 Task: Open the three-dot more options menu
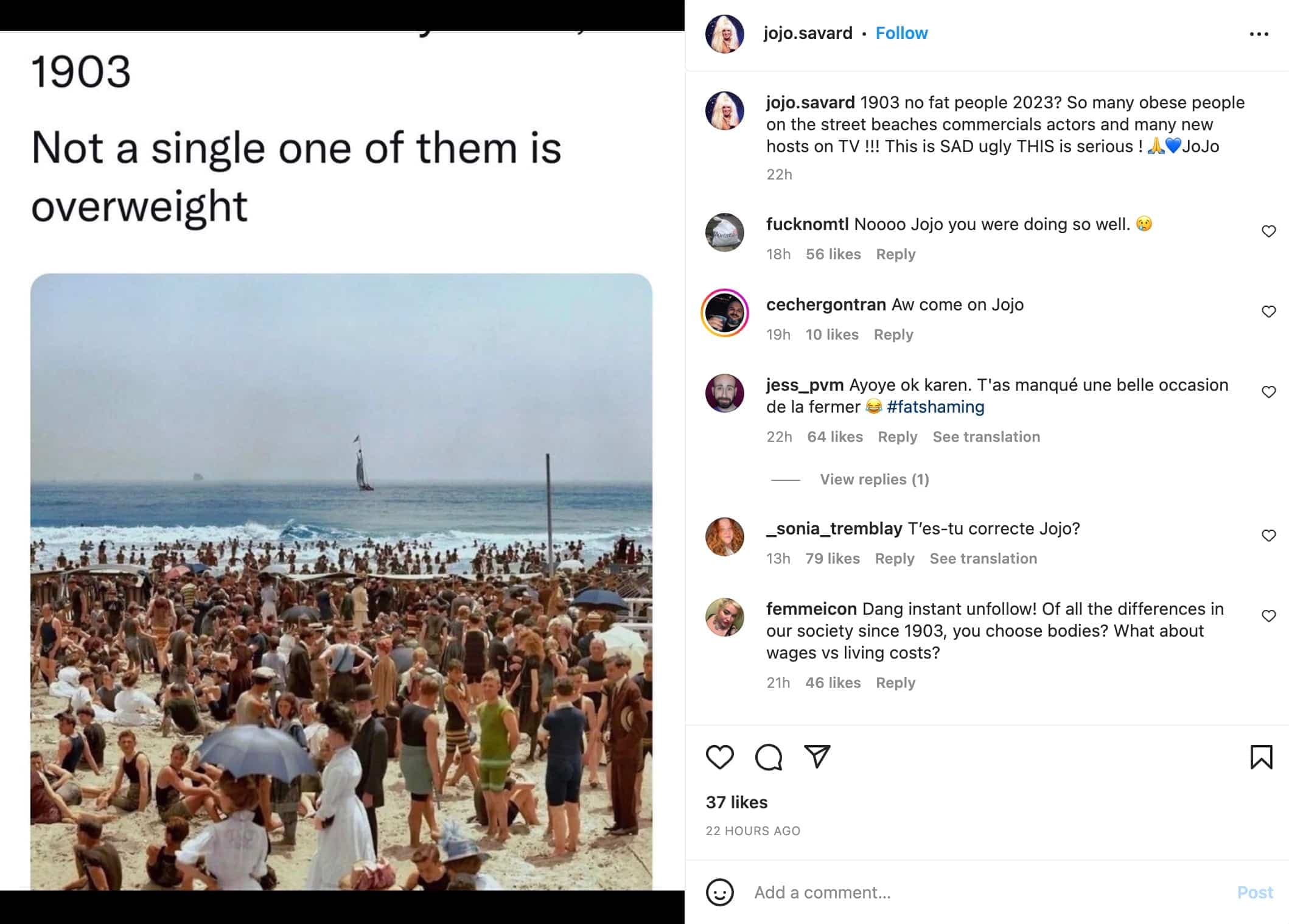tap(1259, 34)
